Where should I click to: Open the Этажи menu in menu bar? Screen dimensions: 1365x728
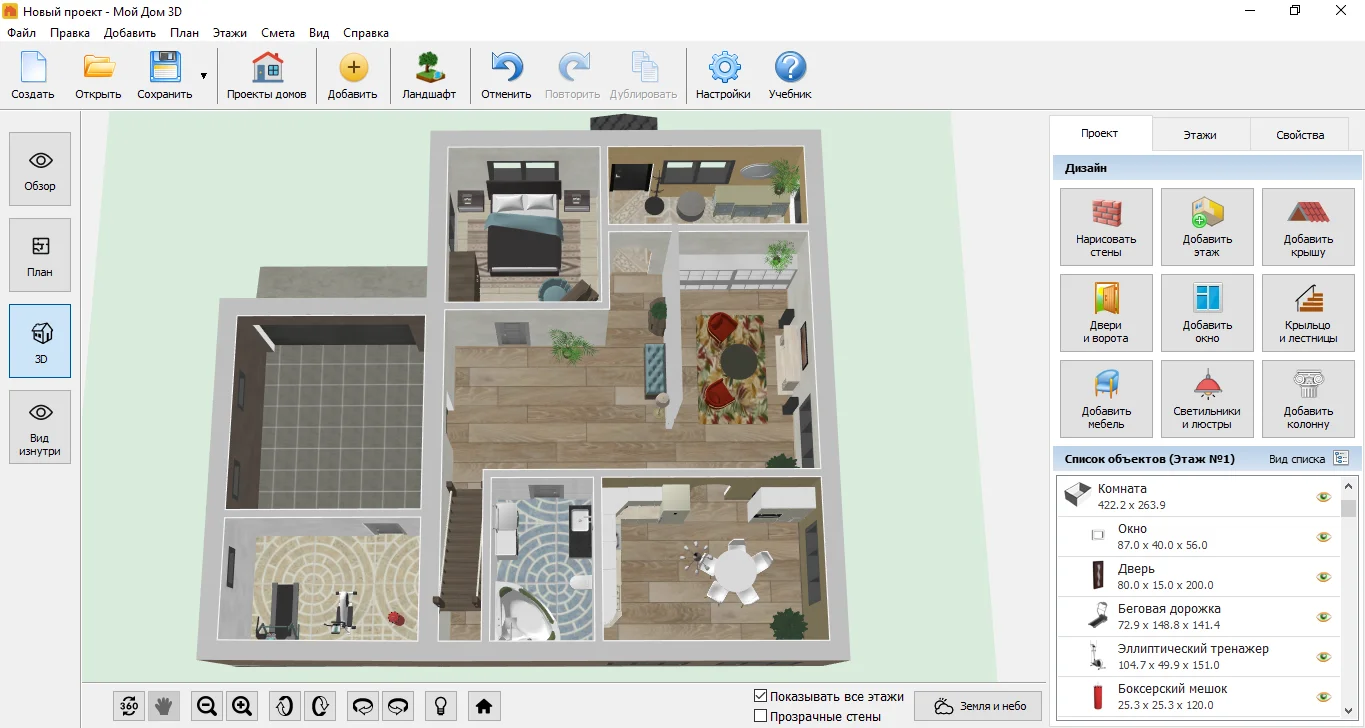(x=229, y=33)
